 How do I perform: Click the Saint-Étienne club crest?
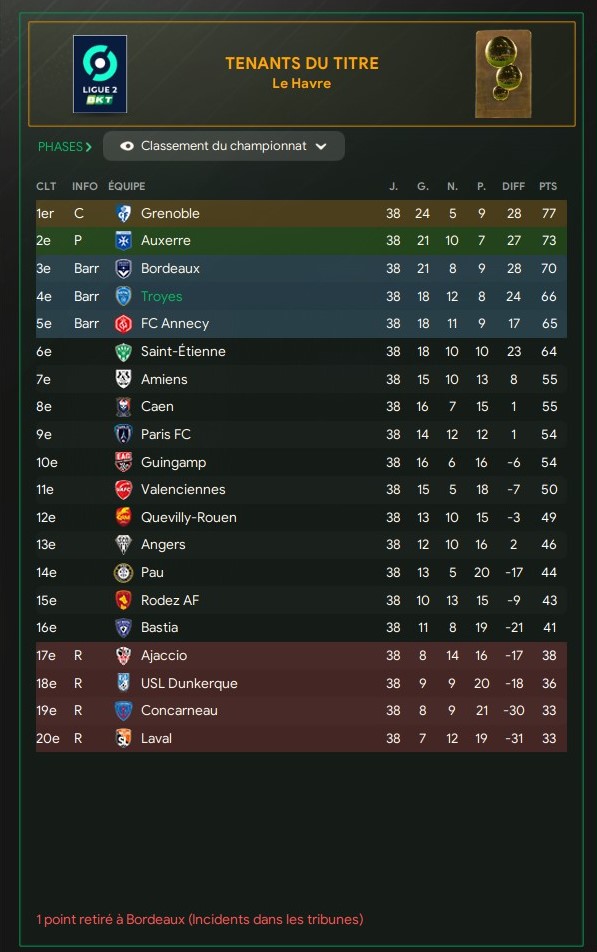pos(123,352)
